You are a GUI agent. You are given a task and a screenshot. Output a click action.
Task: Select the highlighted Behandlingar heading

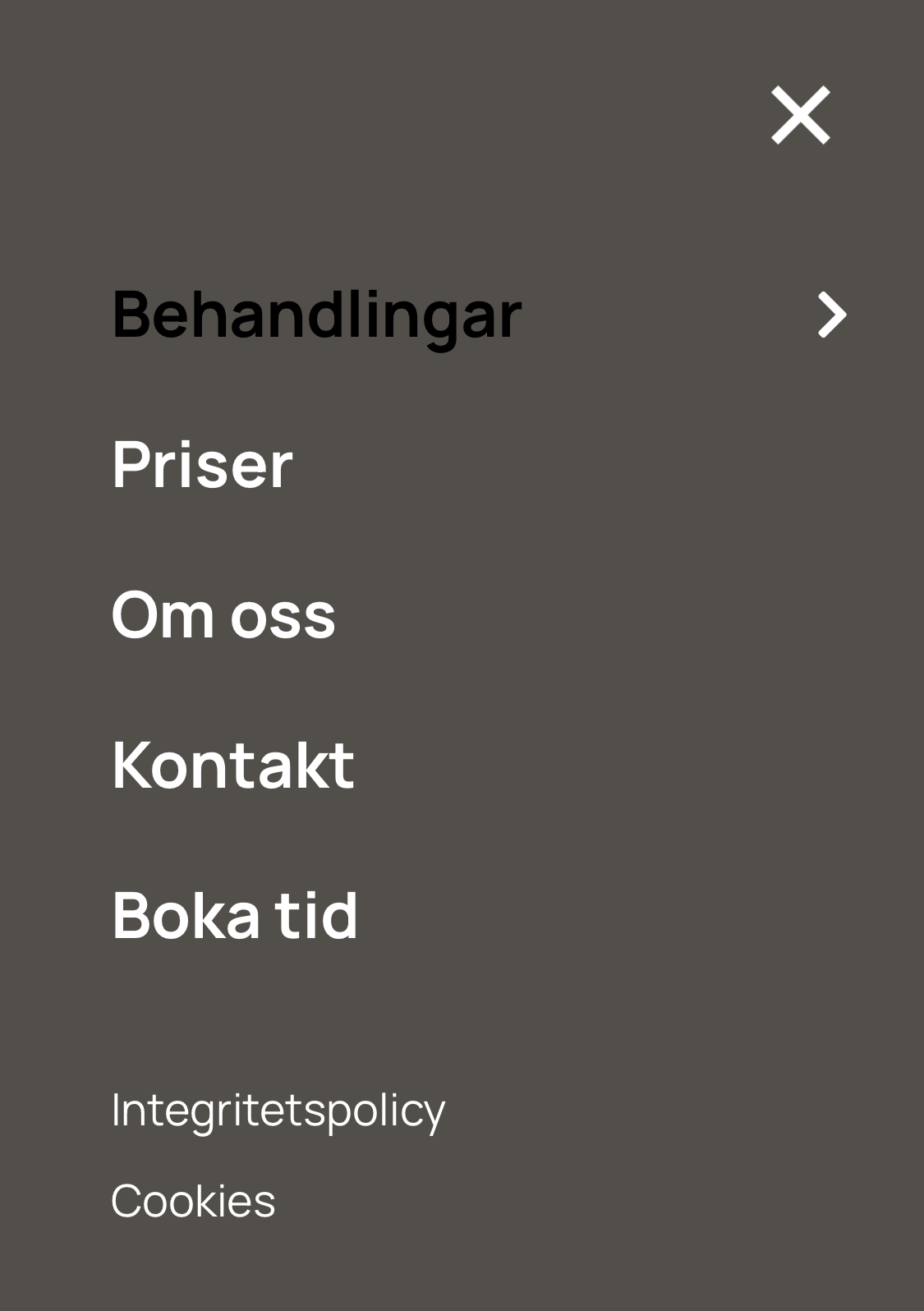(316, 315)
